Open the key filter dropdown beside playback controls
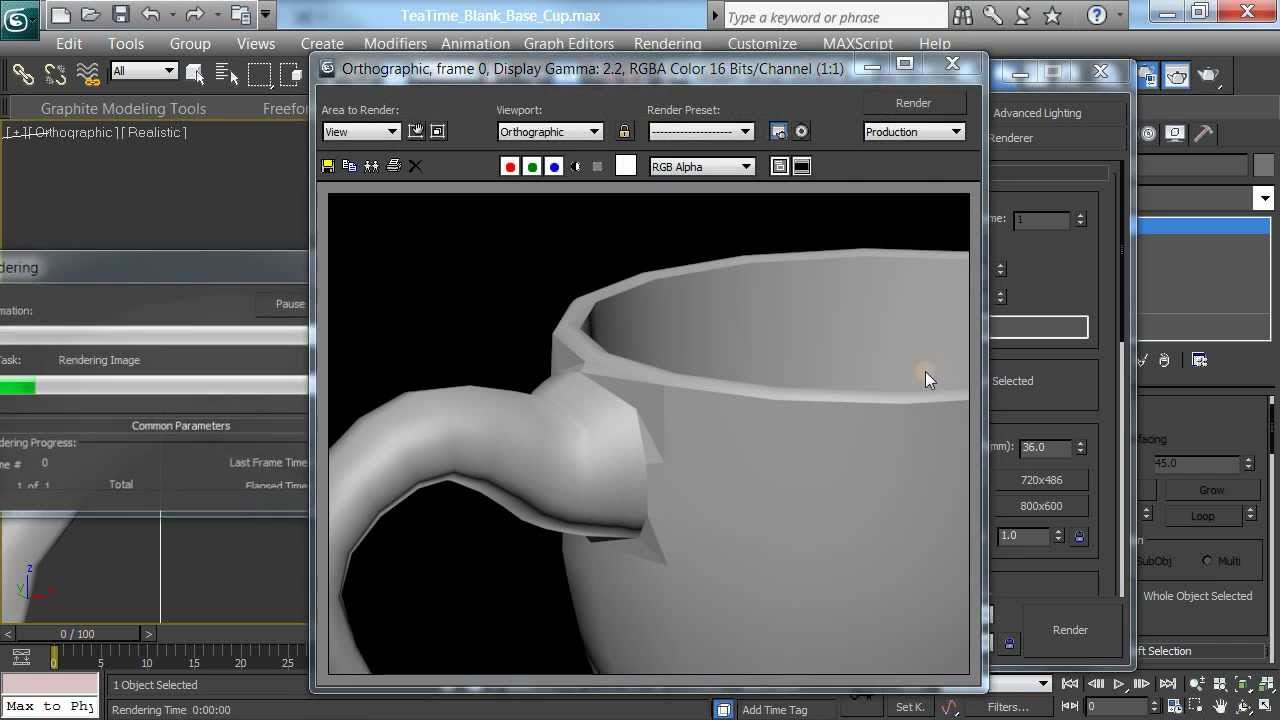The image size is (1280, 720). click(1044, 684)
